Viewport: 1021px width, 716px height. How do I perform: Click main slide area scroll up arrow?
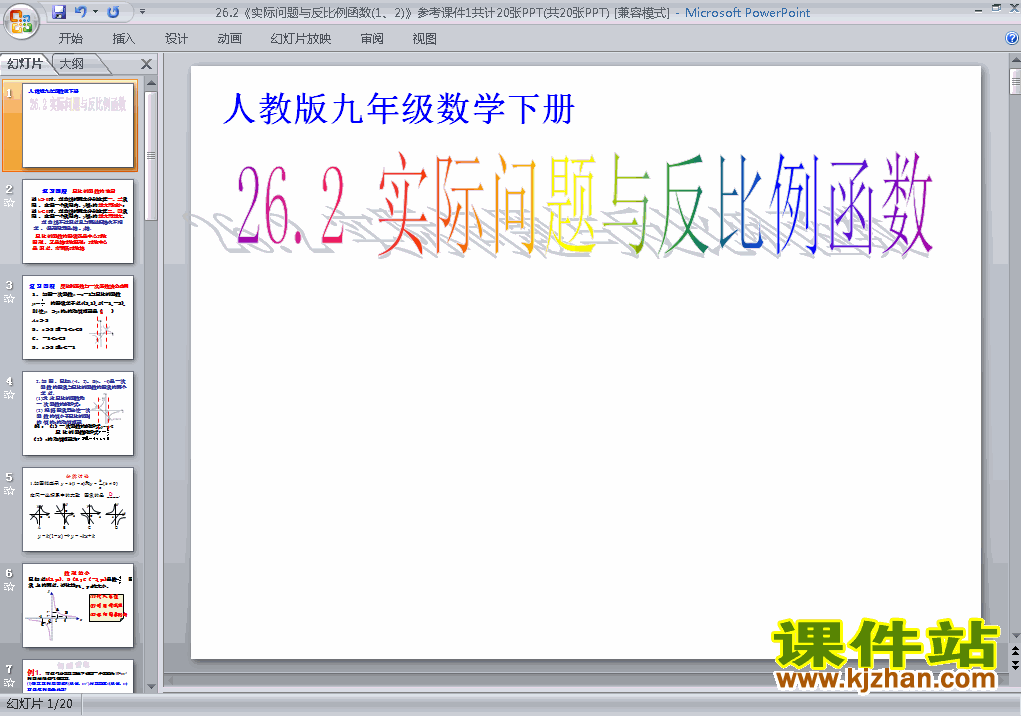coord(1015,61)
